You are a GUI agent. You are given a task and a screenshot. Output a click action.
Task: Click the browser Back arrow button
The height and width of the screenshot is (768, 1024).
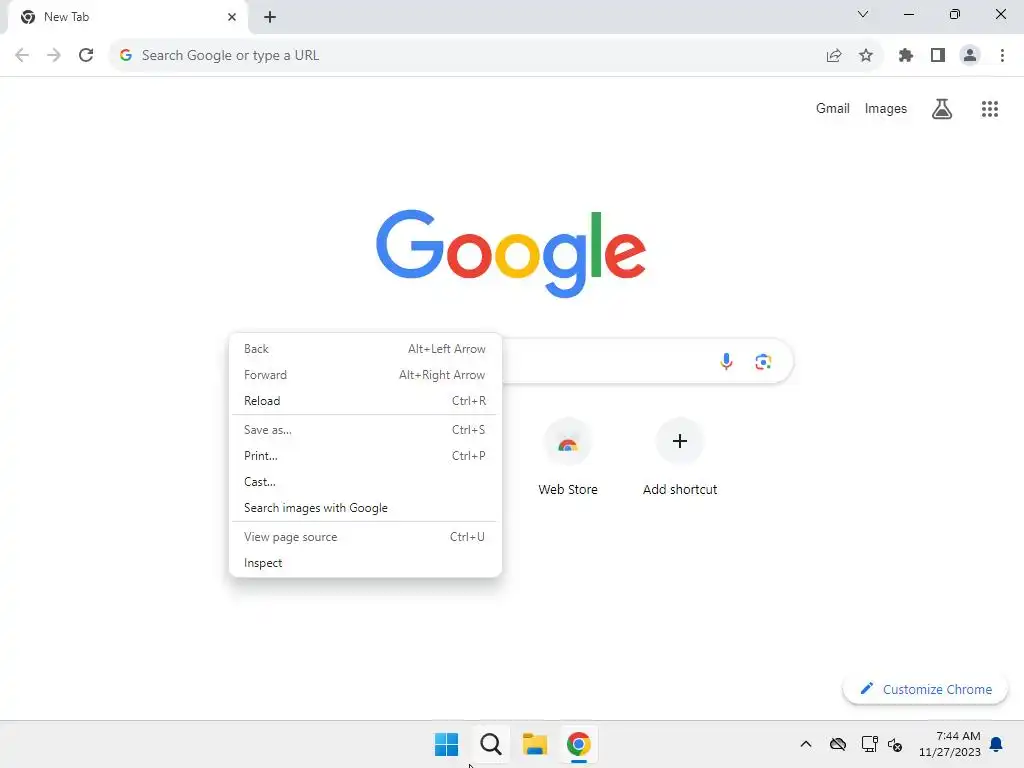[x=22, y=56]
